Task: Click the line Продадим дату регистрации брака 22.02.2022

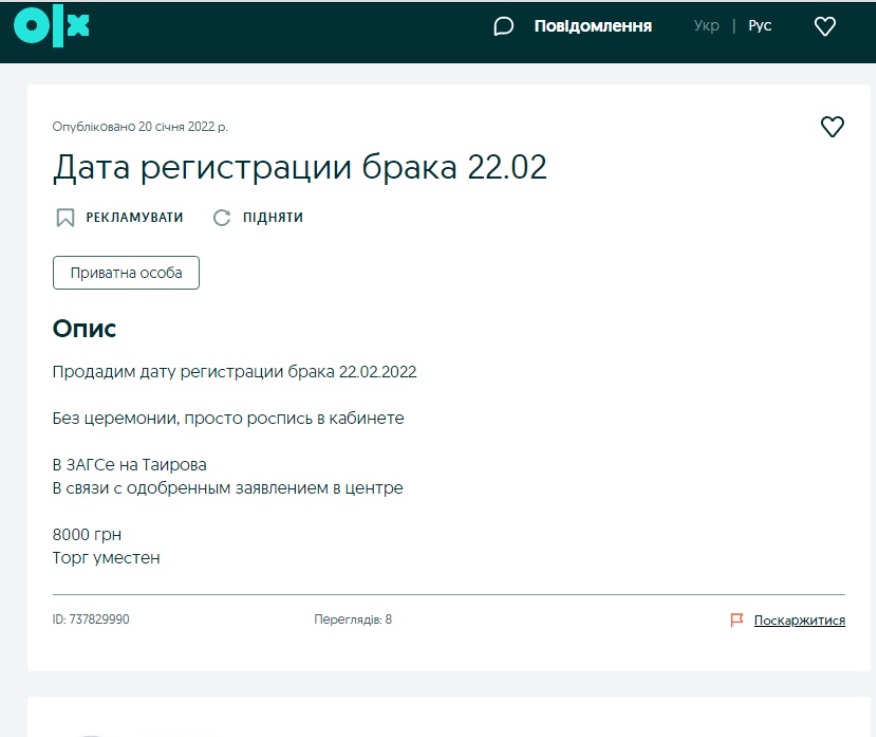Action: click(235, 372)
